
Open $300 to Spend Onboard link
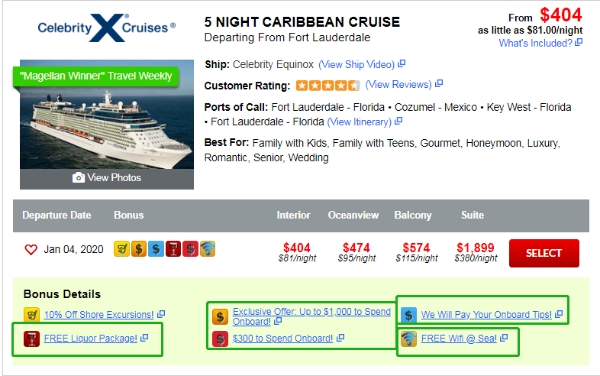(283, 339)
